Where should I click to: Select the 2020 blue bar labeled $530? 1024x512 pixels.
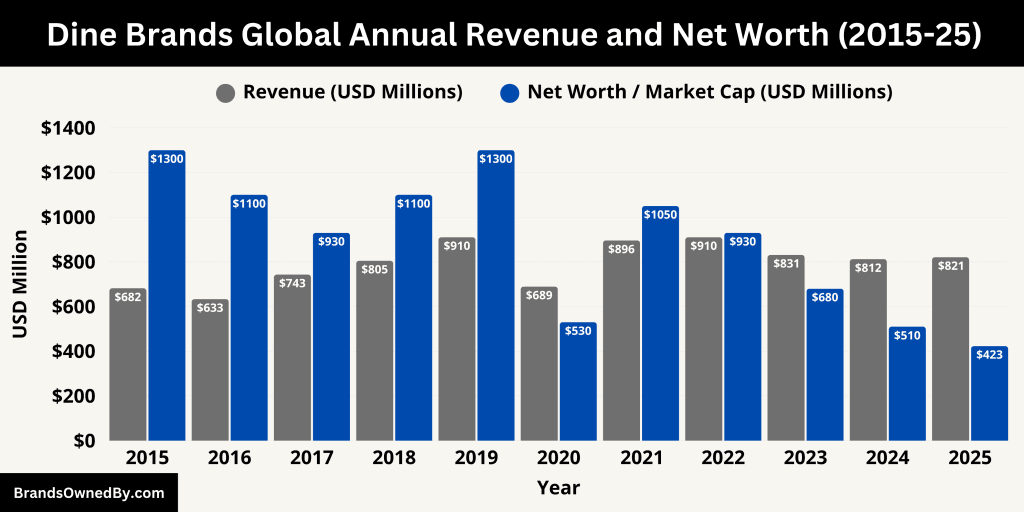coord(577,385)
